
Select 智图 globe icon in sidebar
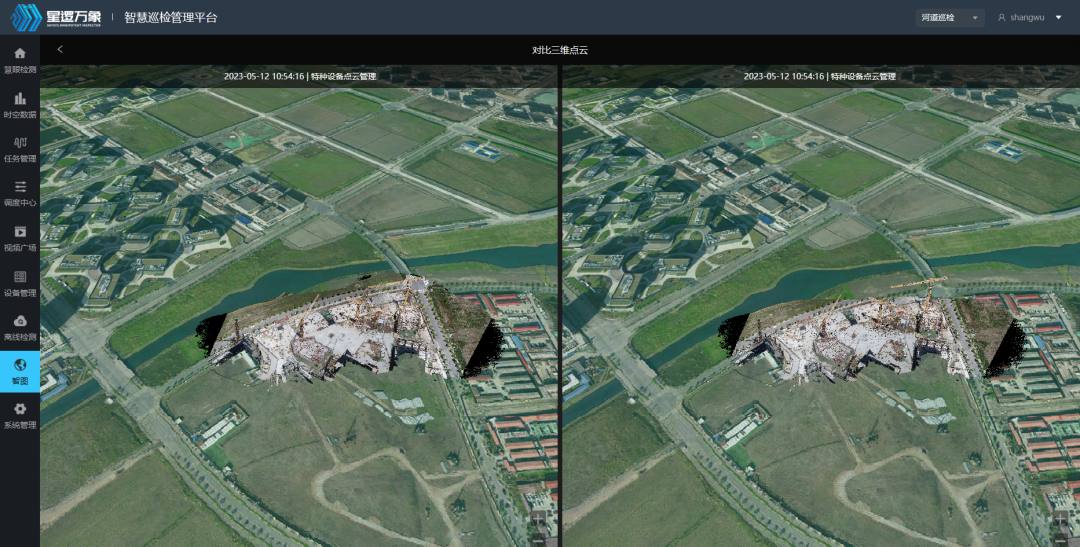20,366
